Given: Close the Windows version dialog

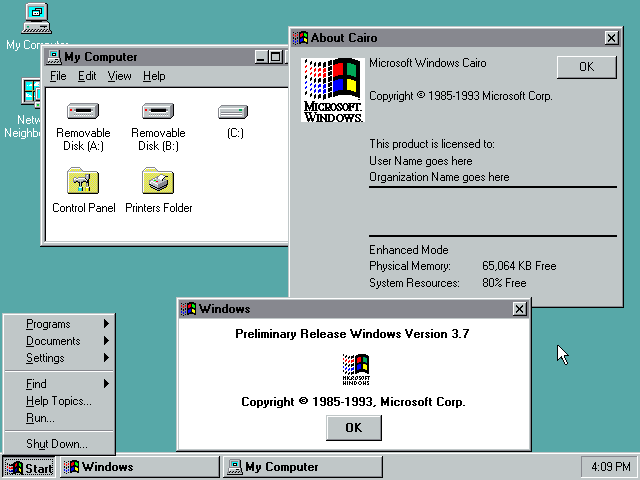Looking at the screenshot, I should 519,309.
